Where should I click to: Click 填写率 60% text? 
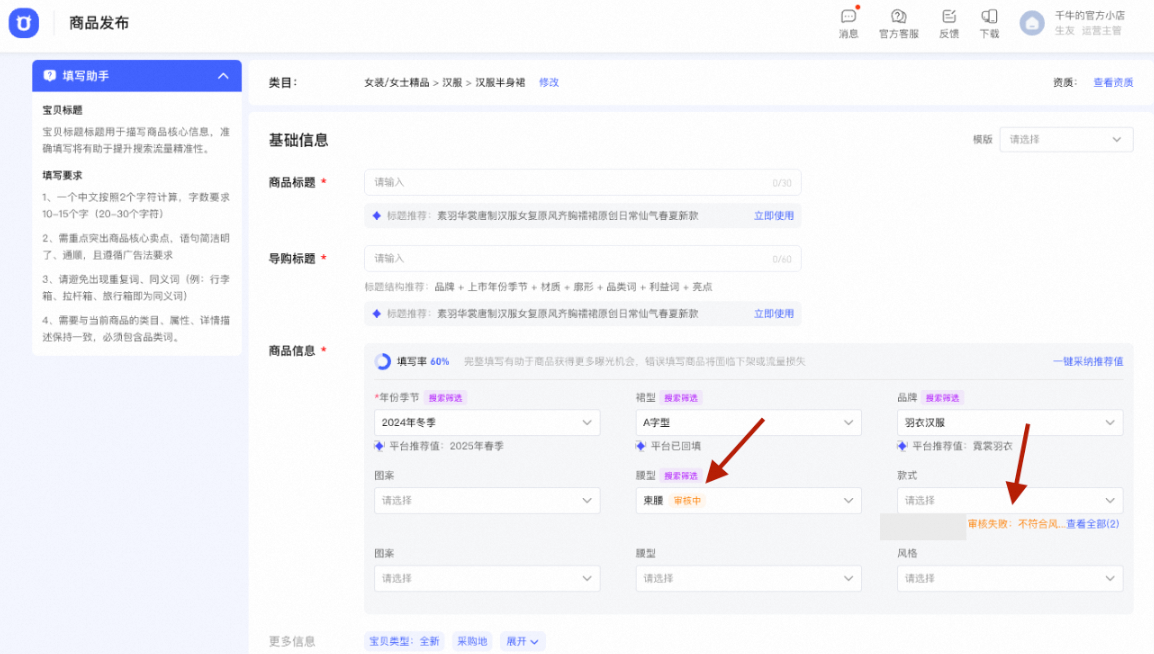(423, 361)
